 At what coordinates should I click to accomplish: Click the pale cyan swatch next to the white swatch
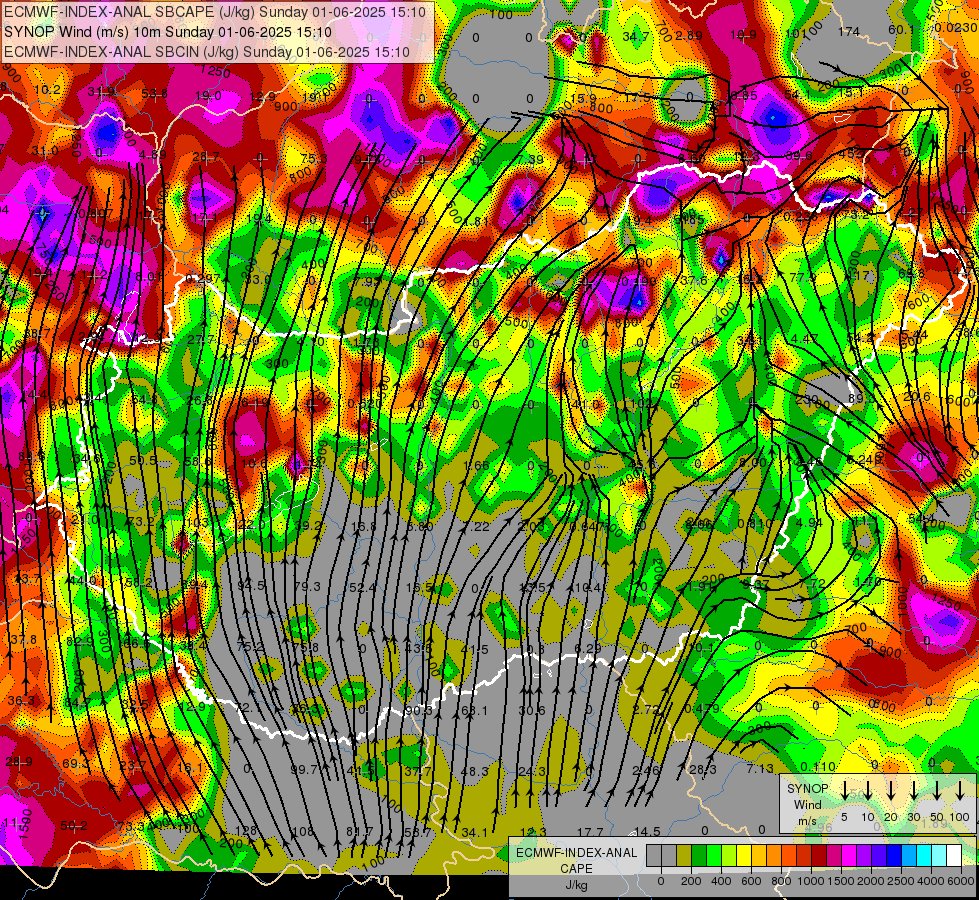[938, 856]
